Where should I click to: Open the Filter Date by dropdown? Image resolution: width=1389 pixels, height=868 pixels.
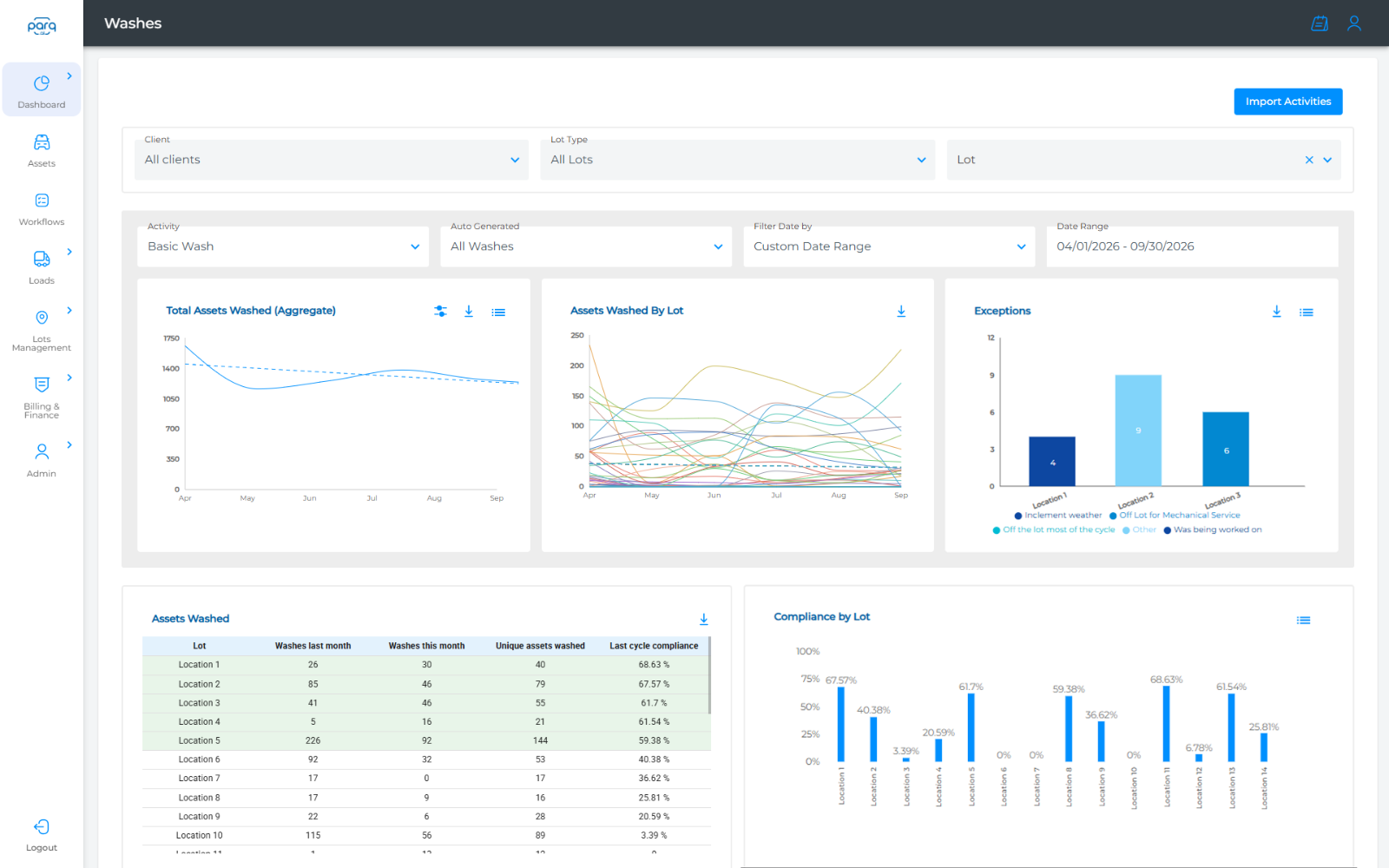[889, 247]
